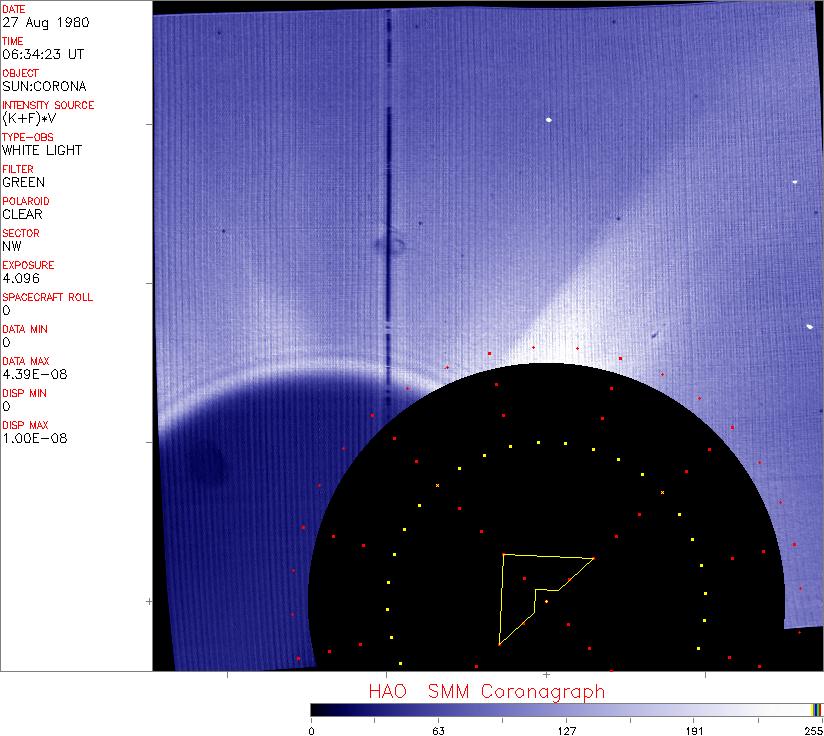824x736 pixels.
Task: Click the DISP MAX label
Action: pos(25,426)
